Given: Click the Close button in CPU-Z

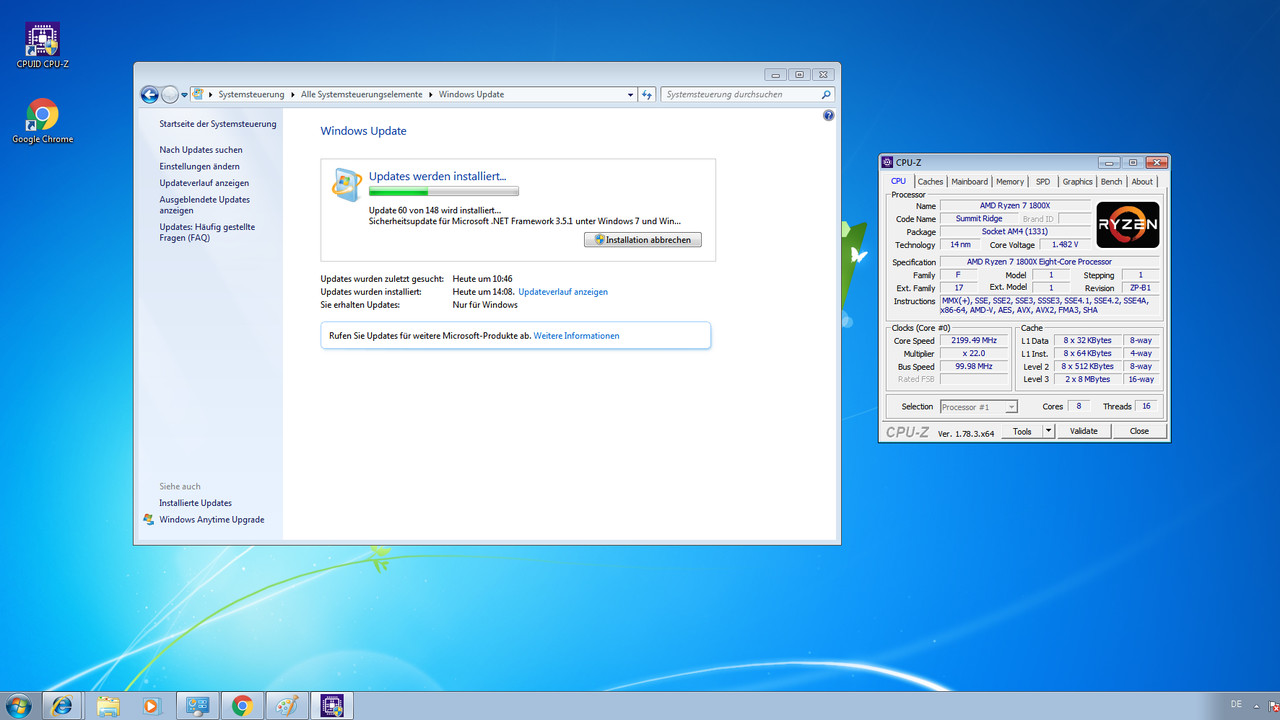Looking at the screenshot, I should click(x=1139, y=431).
